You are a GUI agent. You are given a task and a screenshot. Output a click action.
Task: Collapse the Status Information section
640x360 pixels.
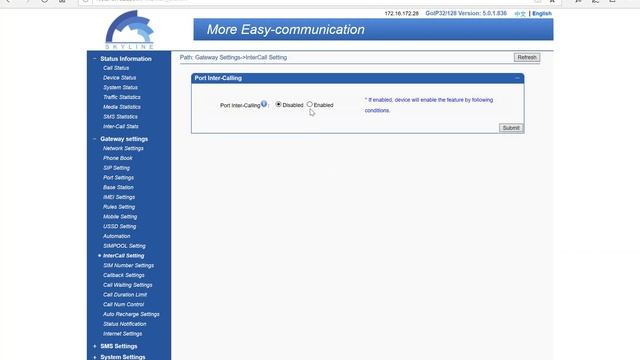click(95, 59)
